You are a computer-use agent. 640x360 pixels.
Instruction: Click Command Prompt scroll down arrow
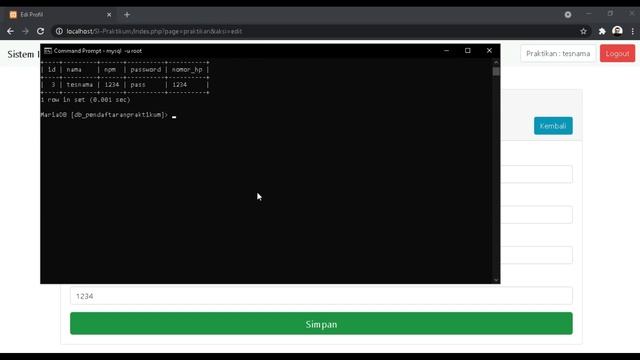[x=496, y=280]
